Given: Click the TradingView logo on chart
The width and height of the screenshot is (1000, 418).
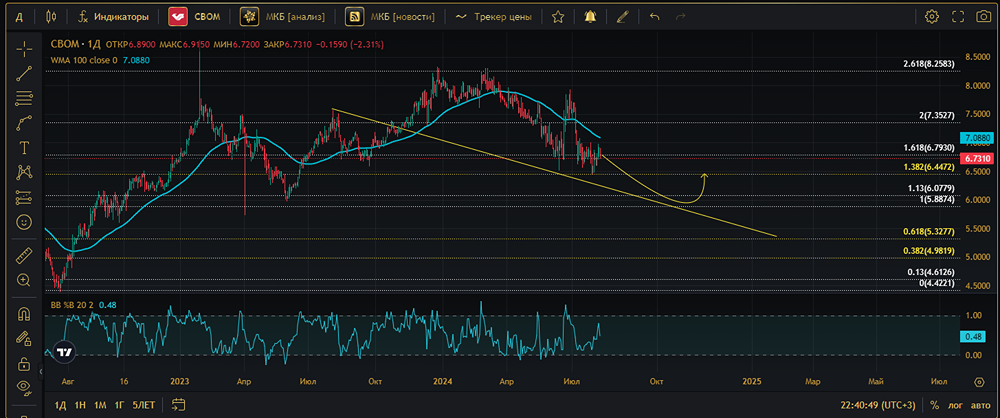Looking at the screenshot, I should coord(64,352).
